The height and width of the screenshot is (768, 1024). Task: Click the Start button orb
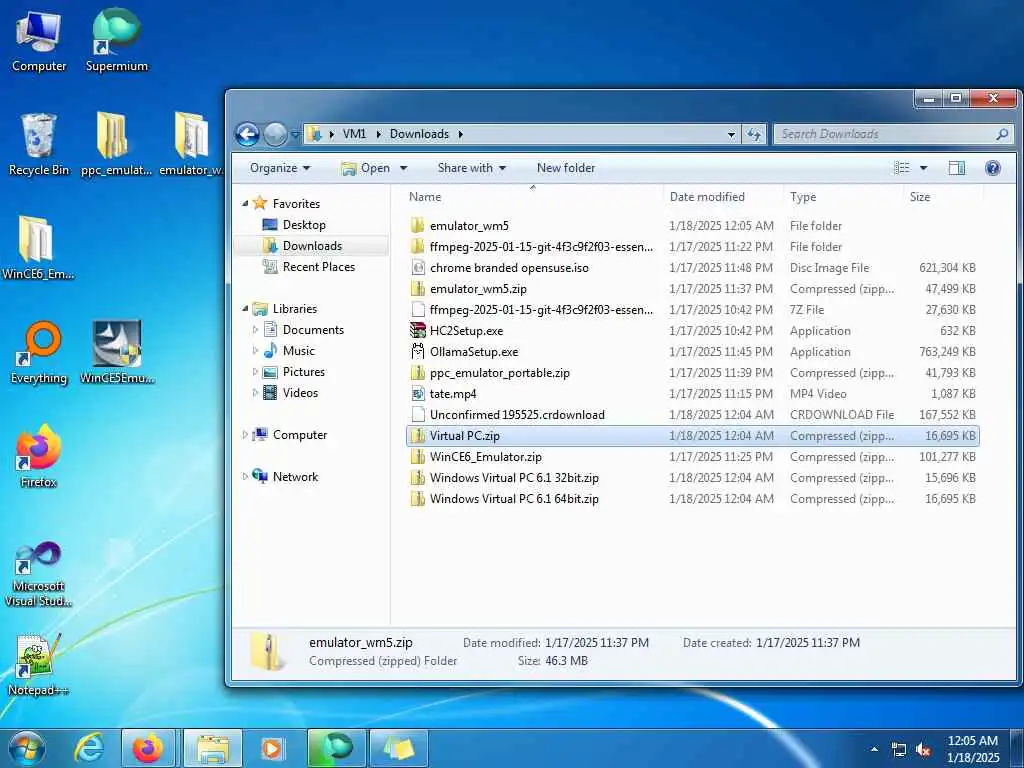[27, 748]
